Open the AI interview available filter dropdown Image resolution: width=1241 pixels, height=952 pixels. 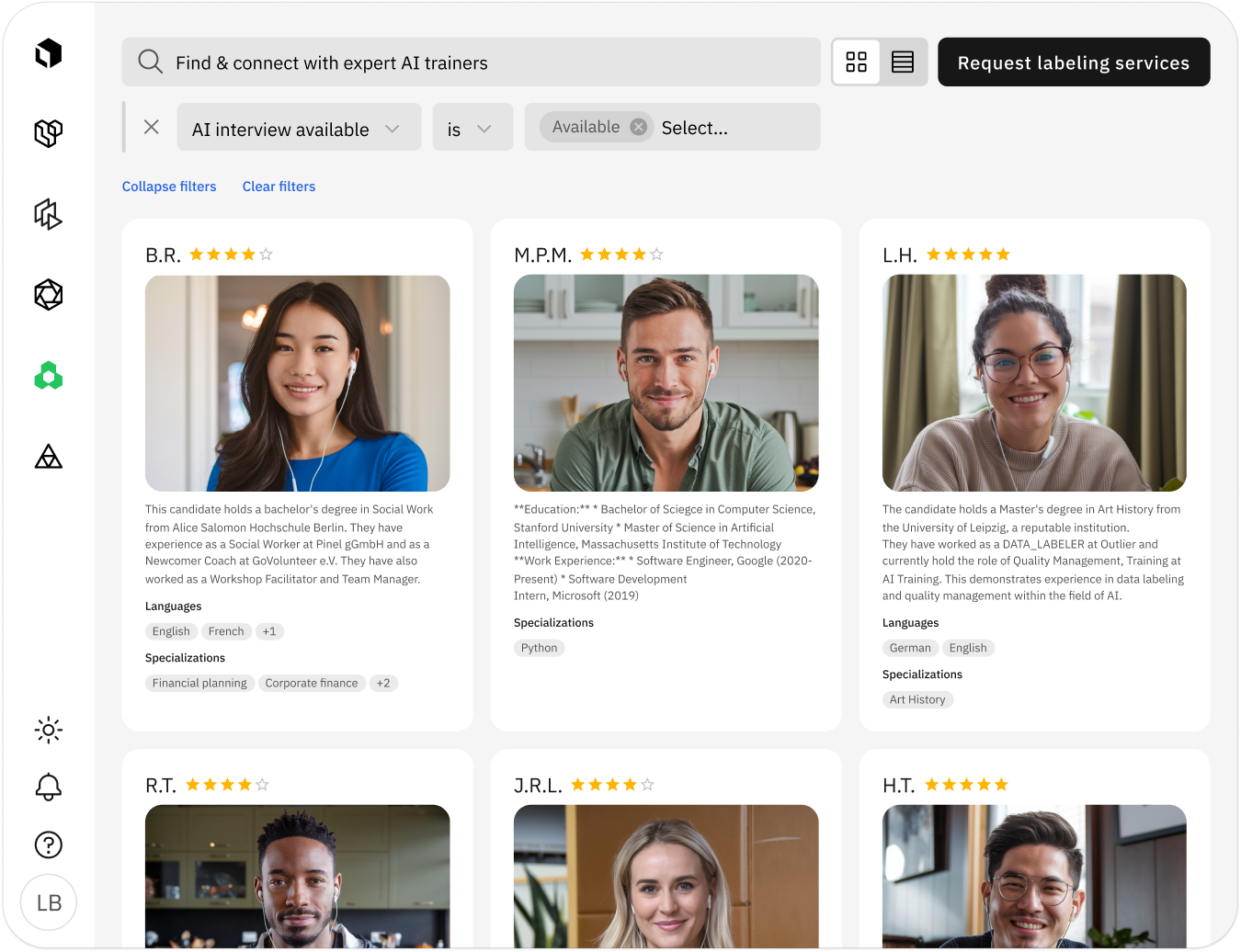point(298,128)
